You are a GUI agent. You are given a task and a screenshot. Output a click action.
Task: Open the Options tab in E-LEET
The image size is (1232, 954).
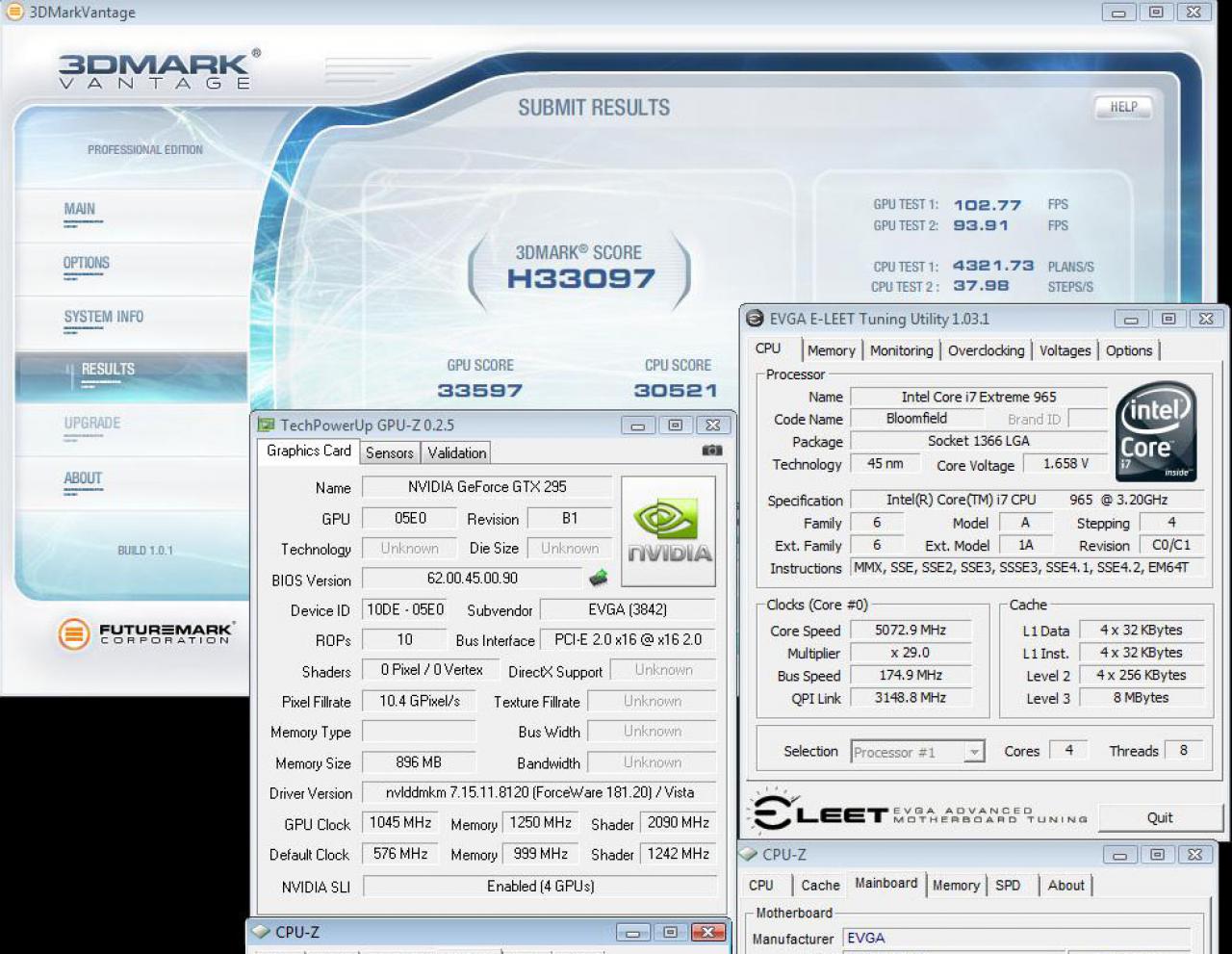(x=1128, y=350)
